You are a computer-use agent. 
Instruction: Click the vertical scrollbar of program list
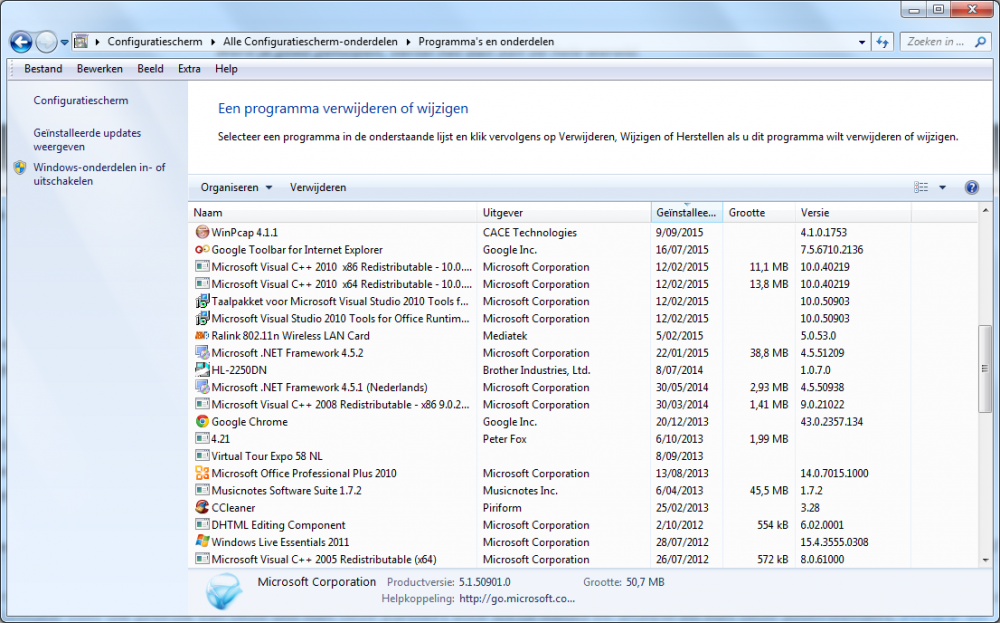coord(985,362)
